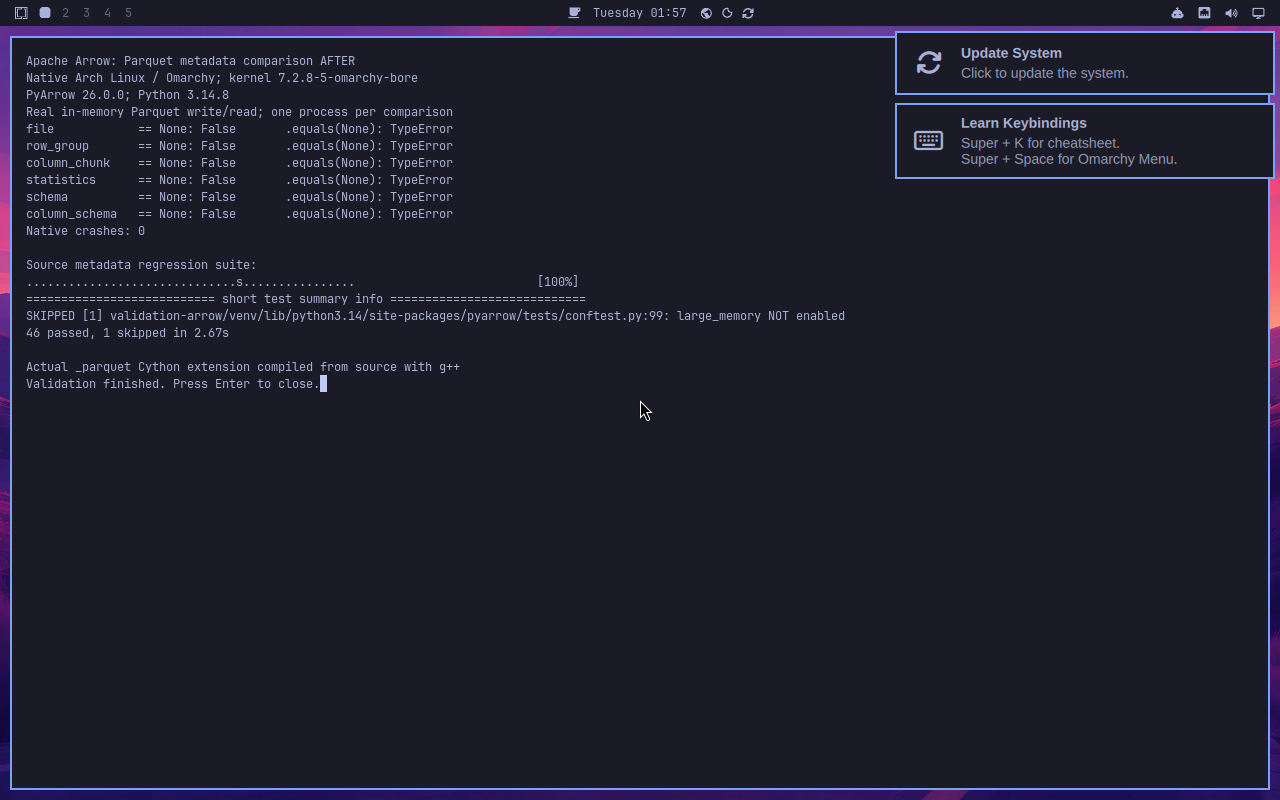Click the keyboard icon in Learn Keybindings notification
Screen dimensions: 1280x800
928,141
